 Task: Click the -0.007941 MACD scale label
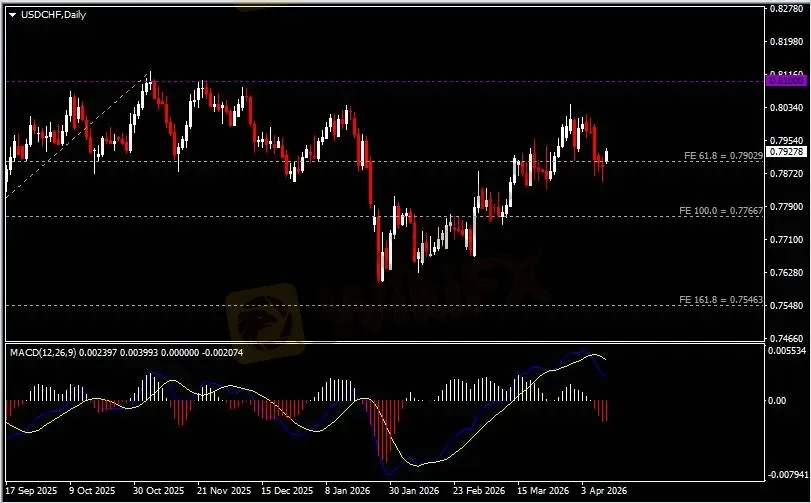786,476
